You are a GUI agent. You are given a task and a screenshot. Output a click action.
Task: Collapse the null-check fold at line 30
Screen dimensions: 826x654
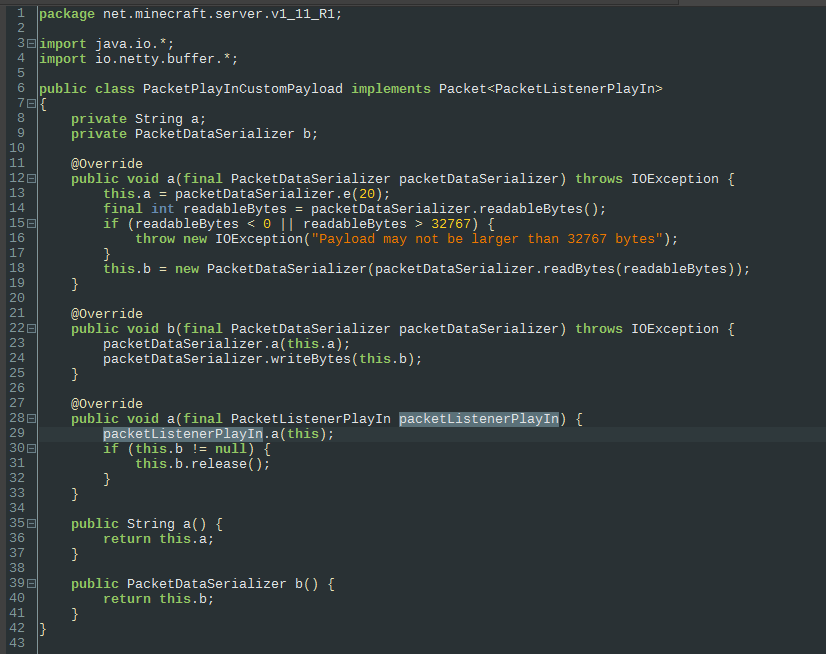pyautogui.click(x=29, y=448)
